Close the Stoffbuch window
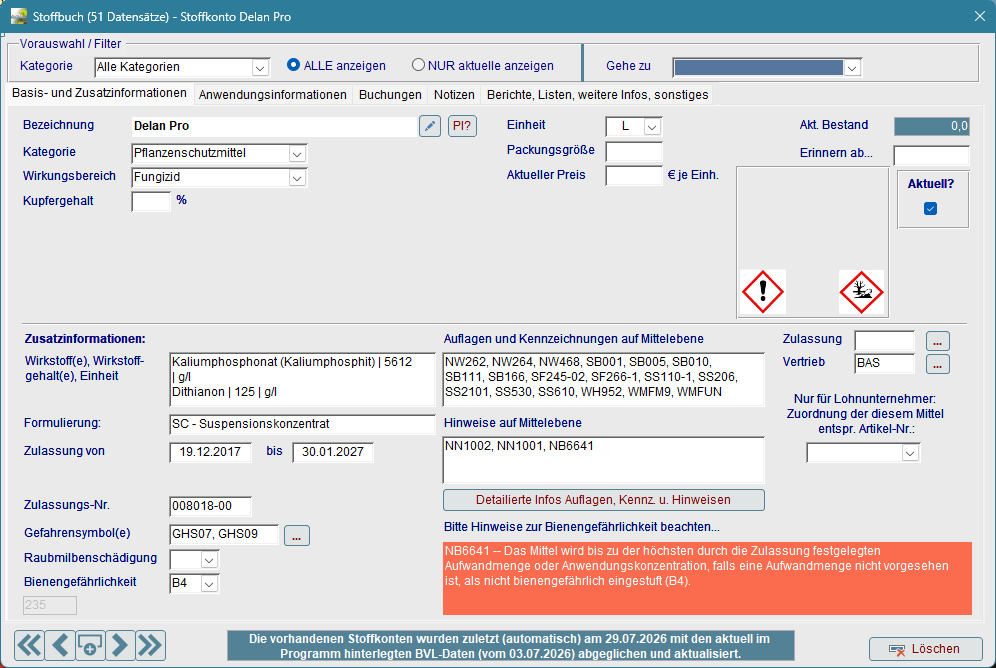Screen dimensions: 996x668 [979, 17]
